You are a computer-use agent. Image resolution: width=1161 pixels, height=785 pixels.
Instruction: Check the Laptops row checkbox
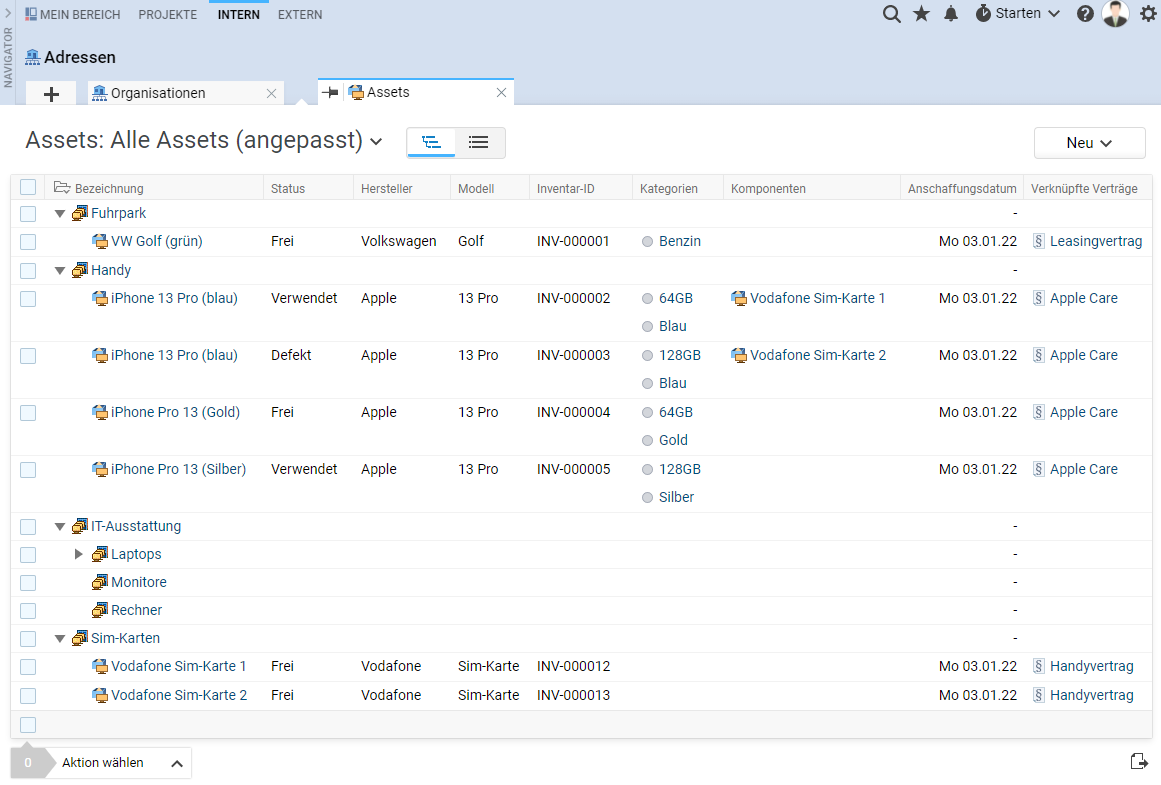click(28, 555)
